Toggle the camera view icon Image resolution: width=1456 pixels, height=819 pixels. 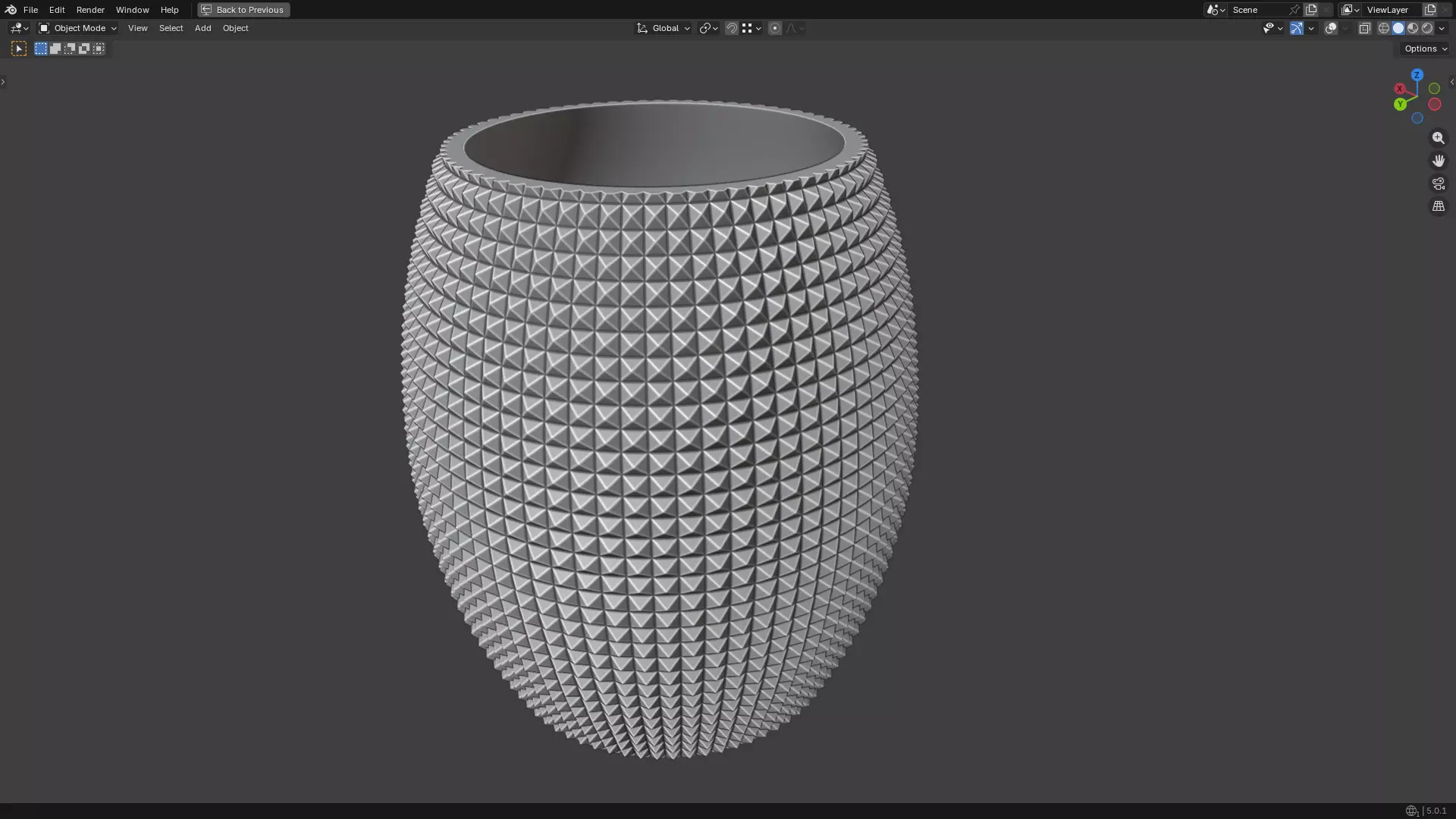click(1438, 184)
